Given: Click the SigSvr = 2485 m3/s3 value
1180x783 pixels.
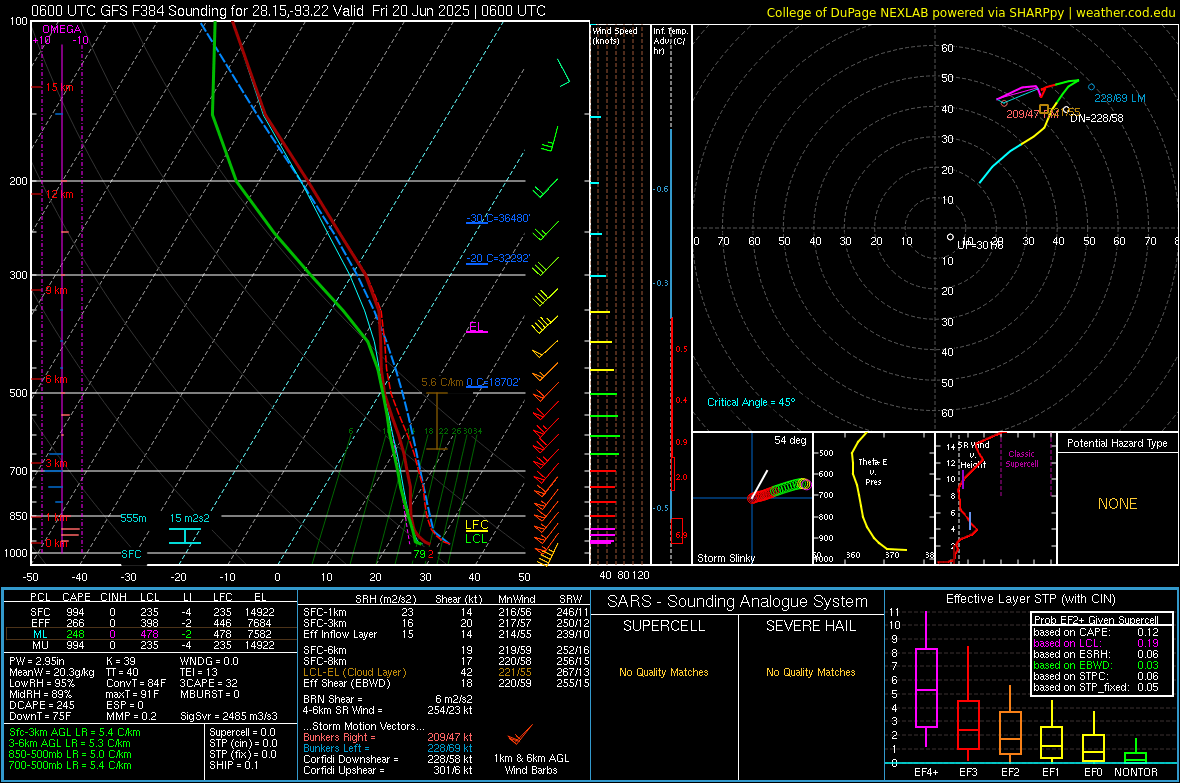Looking at the screenshot, I should (x=229, y=716).
